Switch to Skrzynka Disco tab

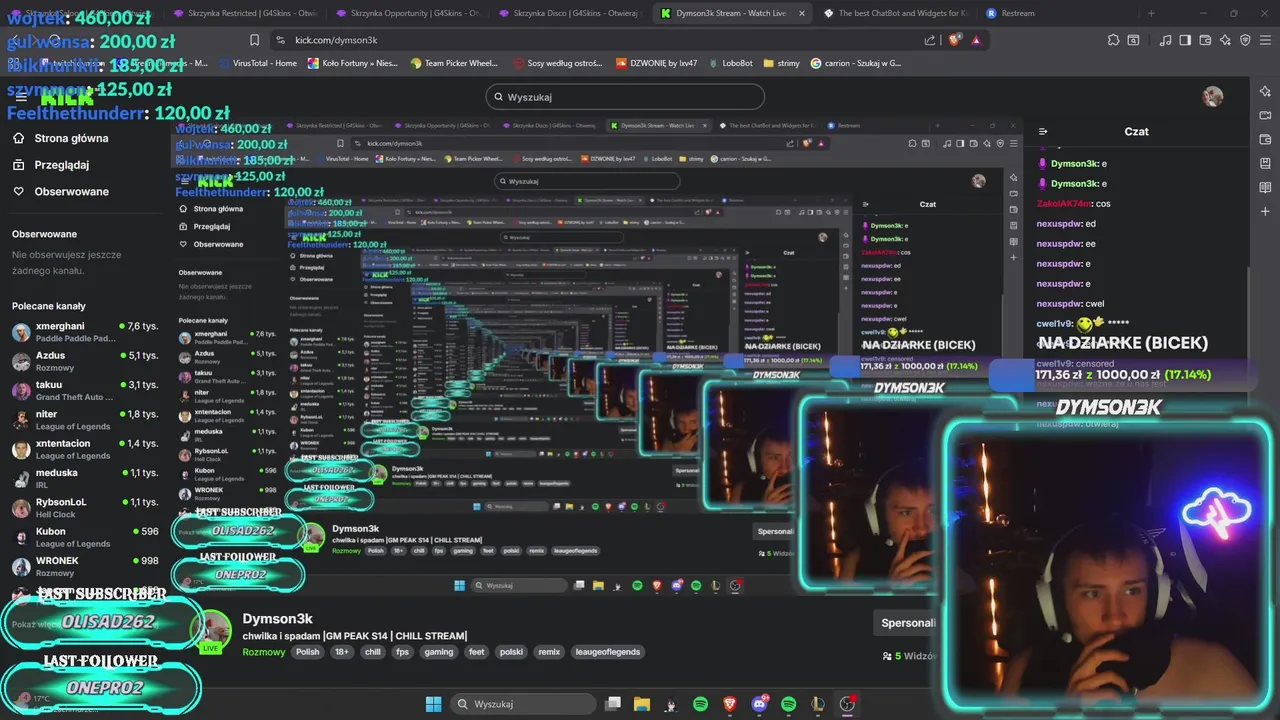570,13
